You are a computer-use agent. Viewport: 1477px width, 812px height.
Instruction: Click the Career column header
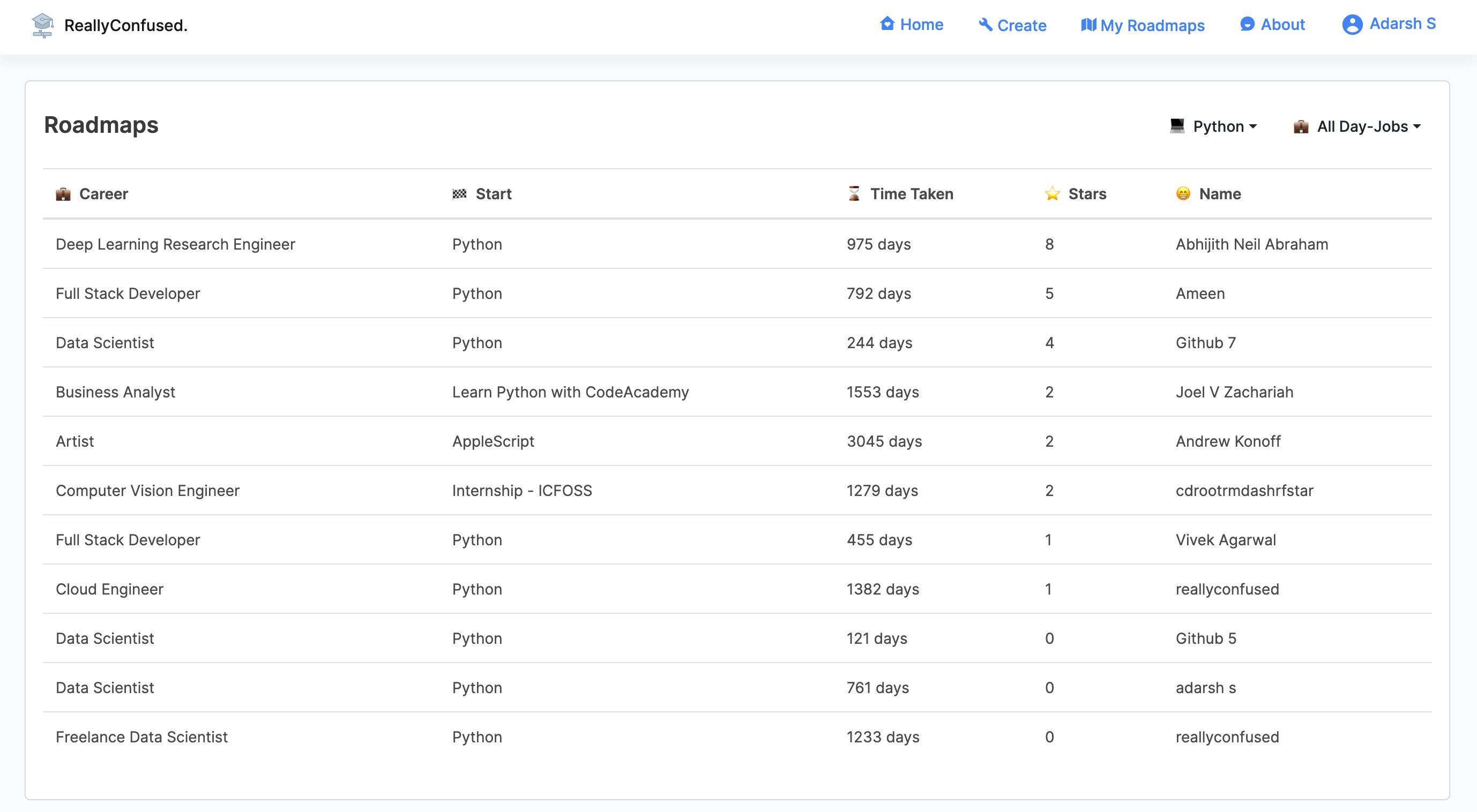(x=103, y=194)
